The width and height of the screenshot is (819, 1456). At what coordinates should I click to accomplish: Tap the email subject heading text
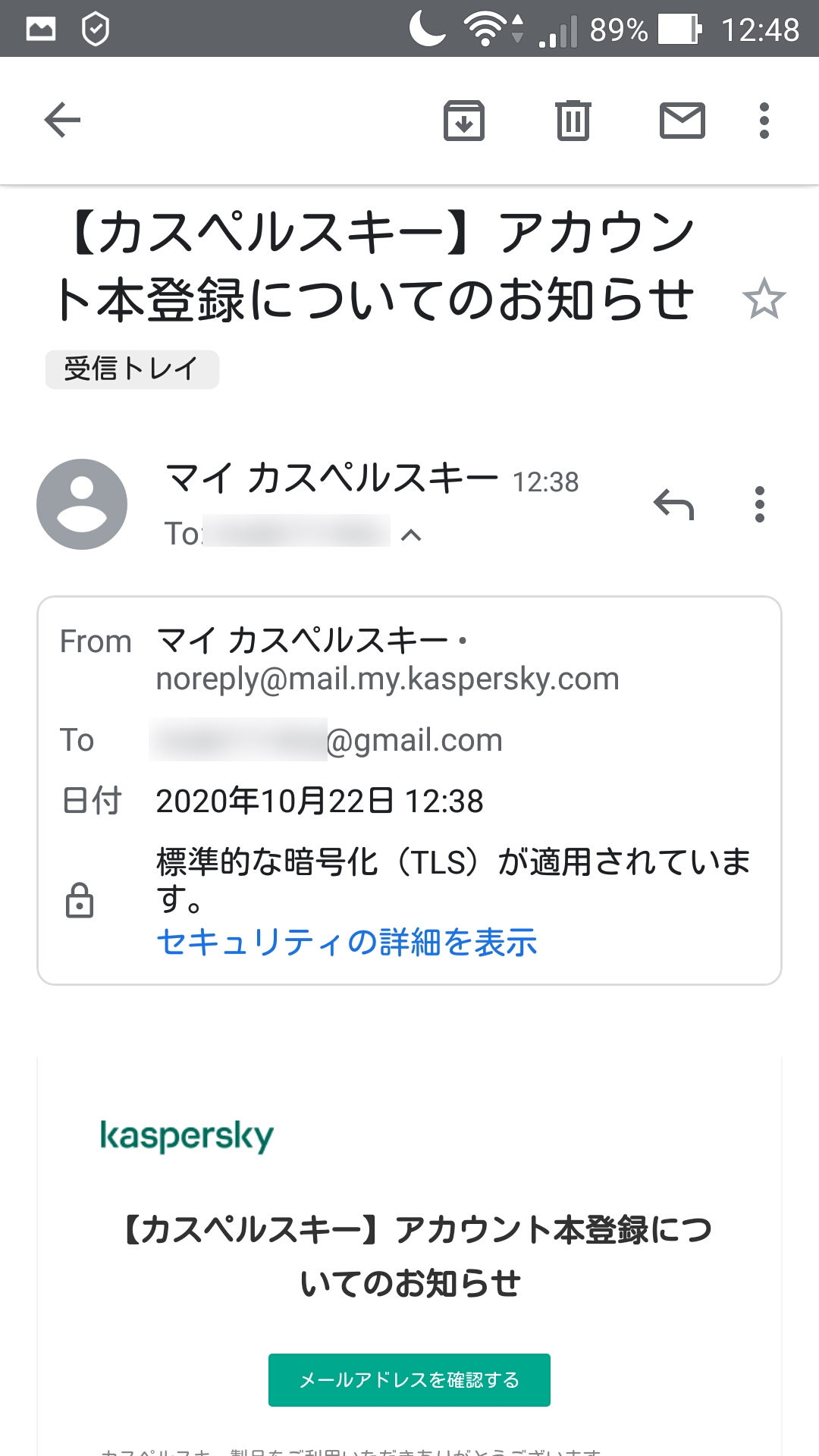(375, 265)
